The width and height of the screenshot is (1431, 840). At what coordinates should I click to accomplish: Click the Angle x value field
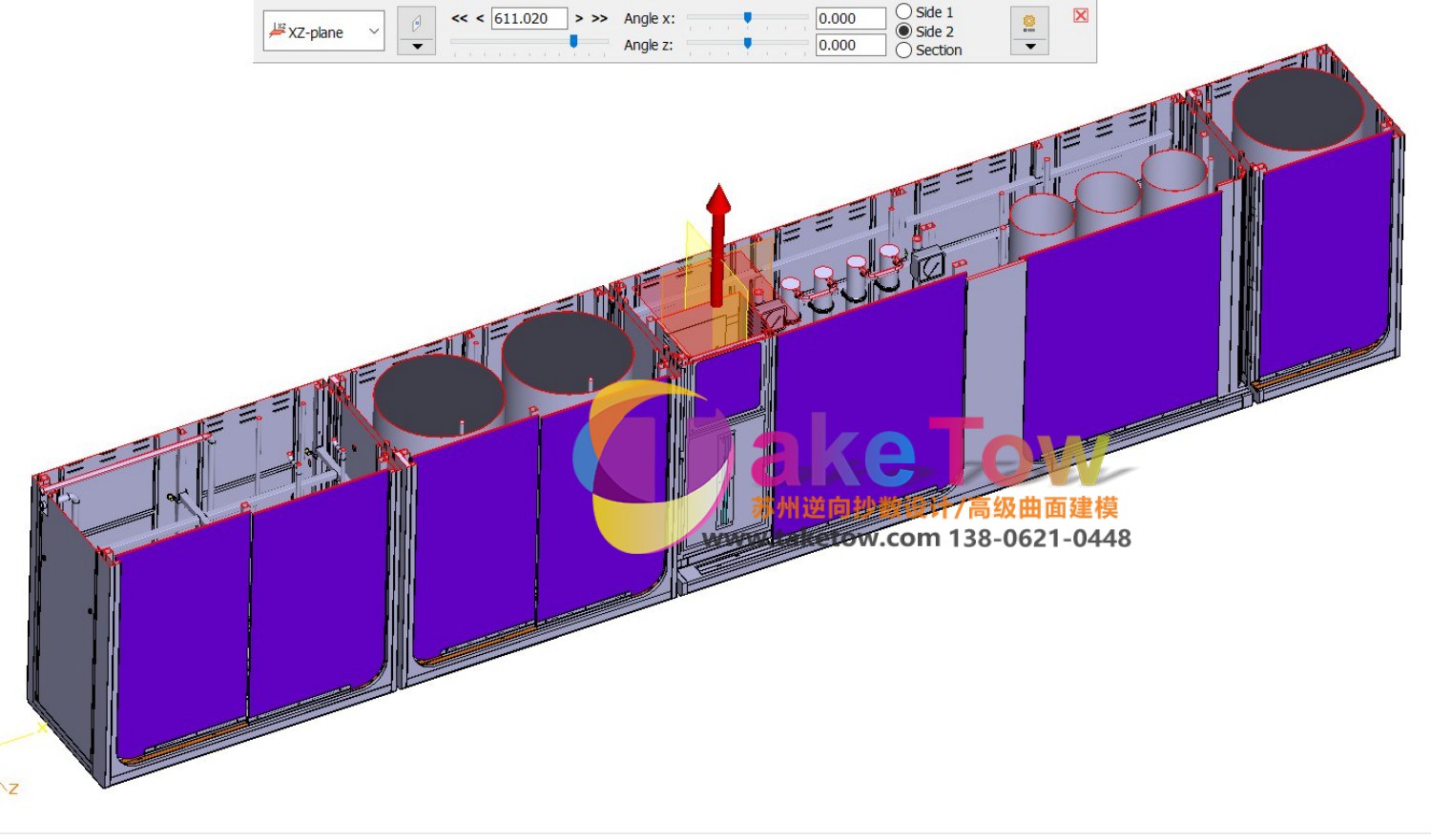(x=851, y=18)
